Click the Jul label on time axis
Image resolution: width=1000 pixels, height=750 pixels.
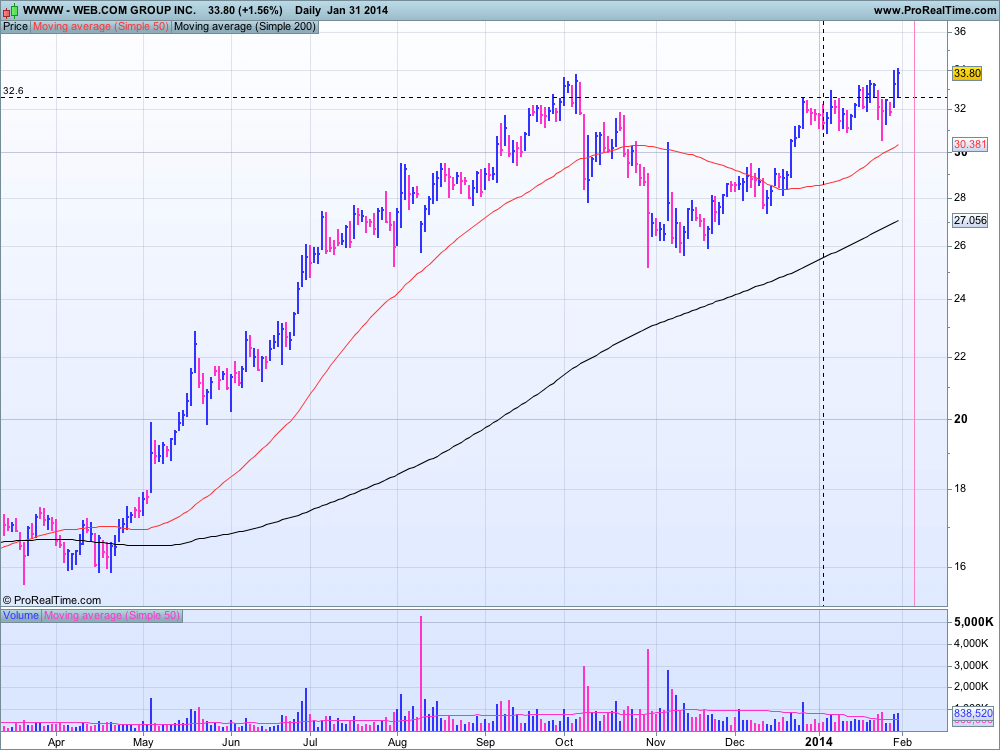pyautogui.click(x=310, y=743)
